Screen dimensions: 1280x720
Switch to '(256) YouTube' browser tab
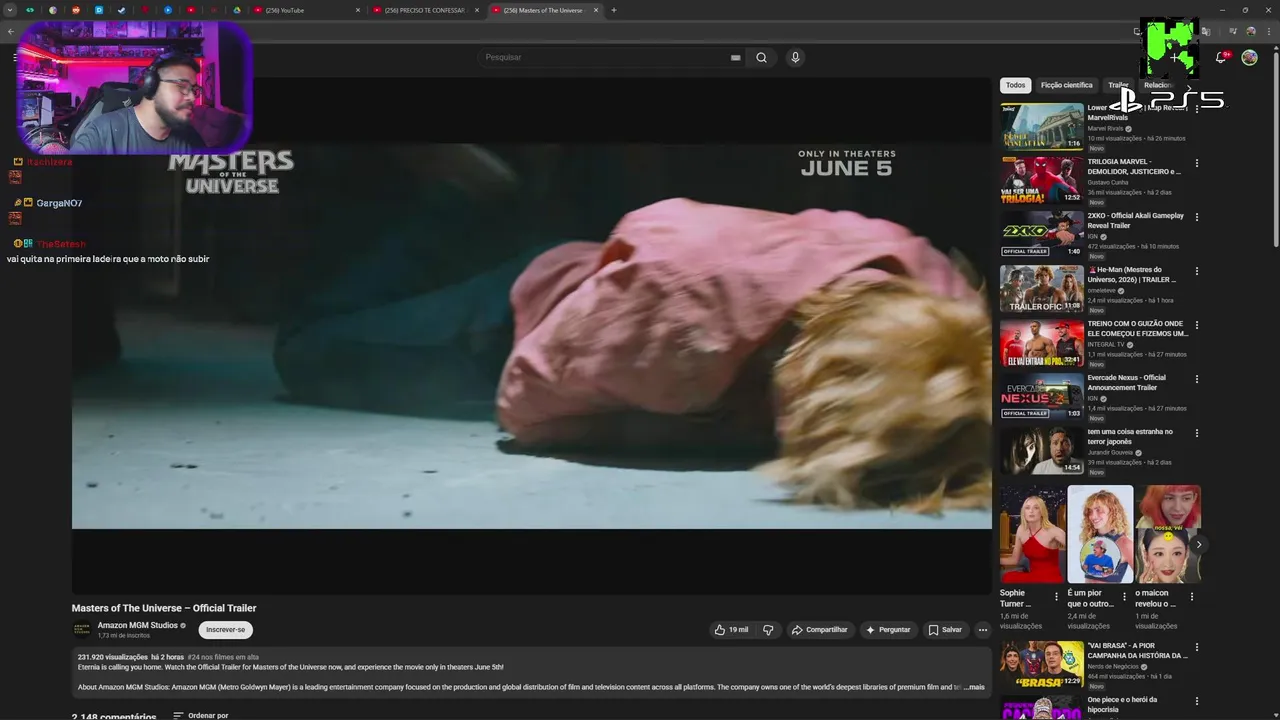[305, 10]
